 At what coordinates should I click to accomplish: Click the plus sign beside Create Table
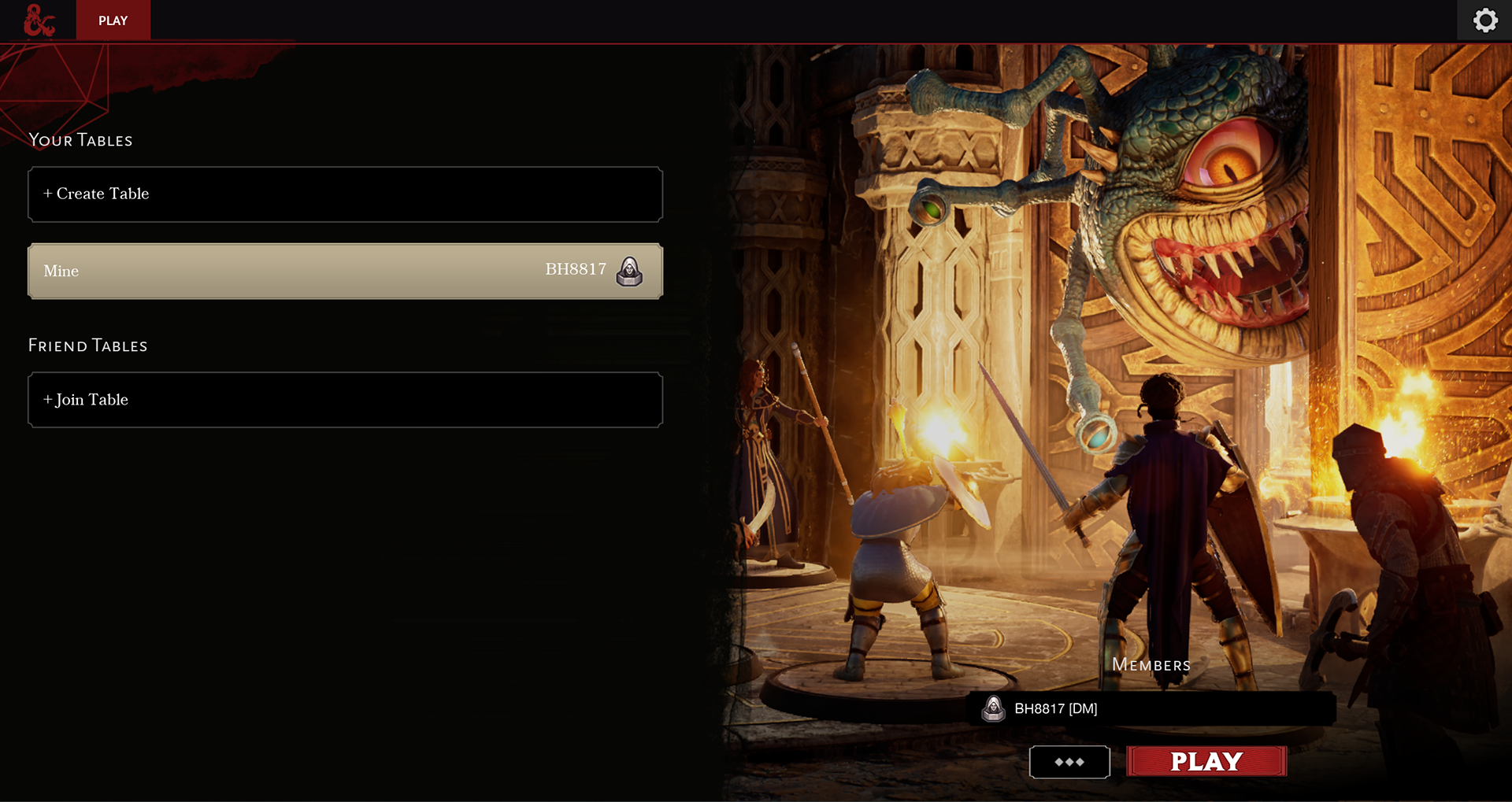47,194
